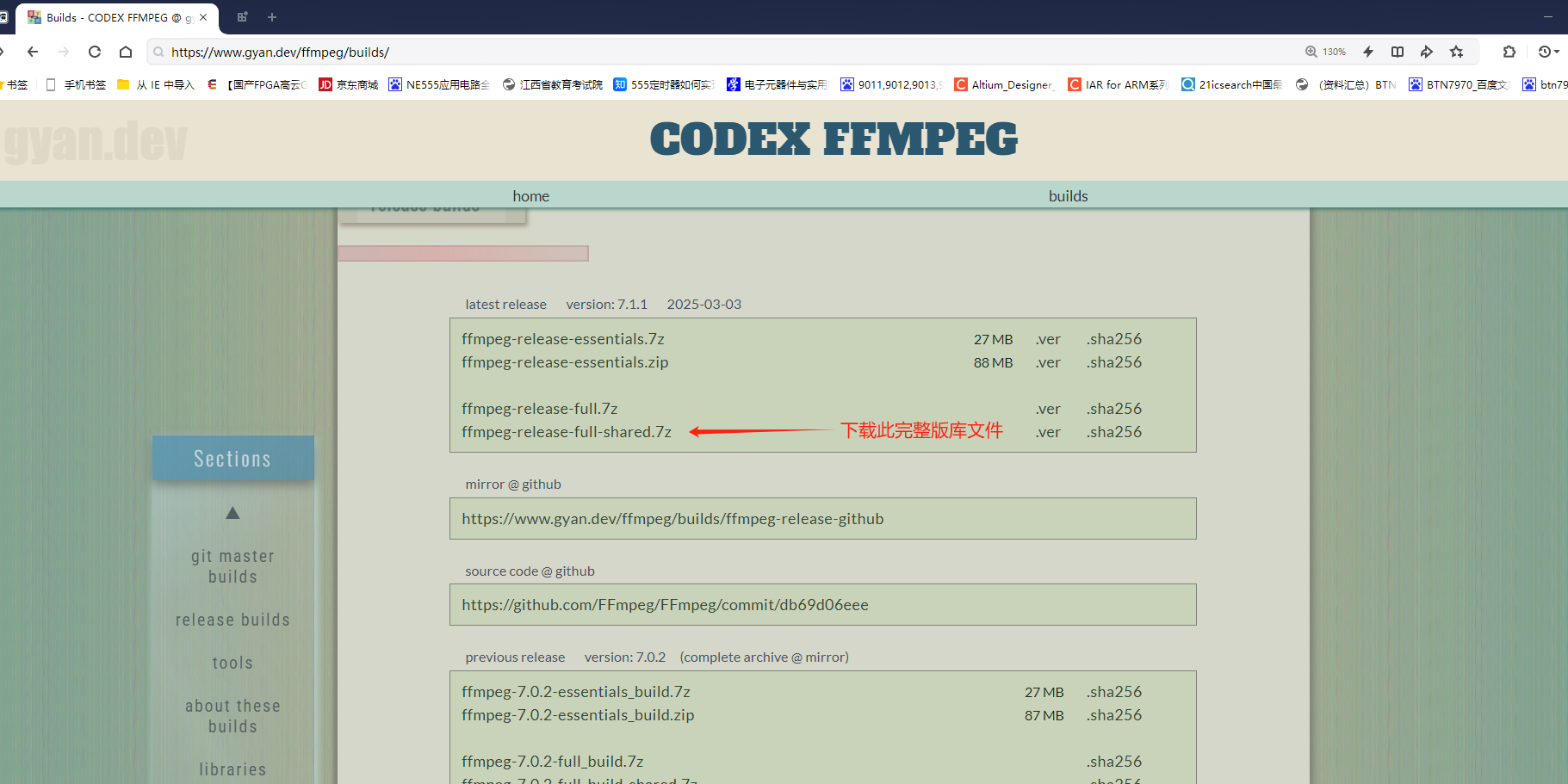Close the Builds - CODEX FFMPEG tab
Image resolution: width=1568 pixels, height=784 pixels.
point(203,17)
